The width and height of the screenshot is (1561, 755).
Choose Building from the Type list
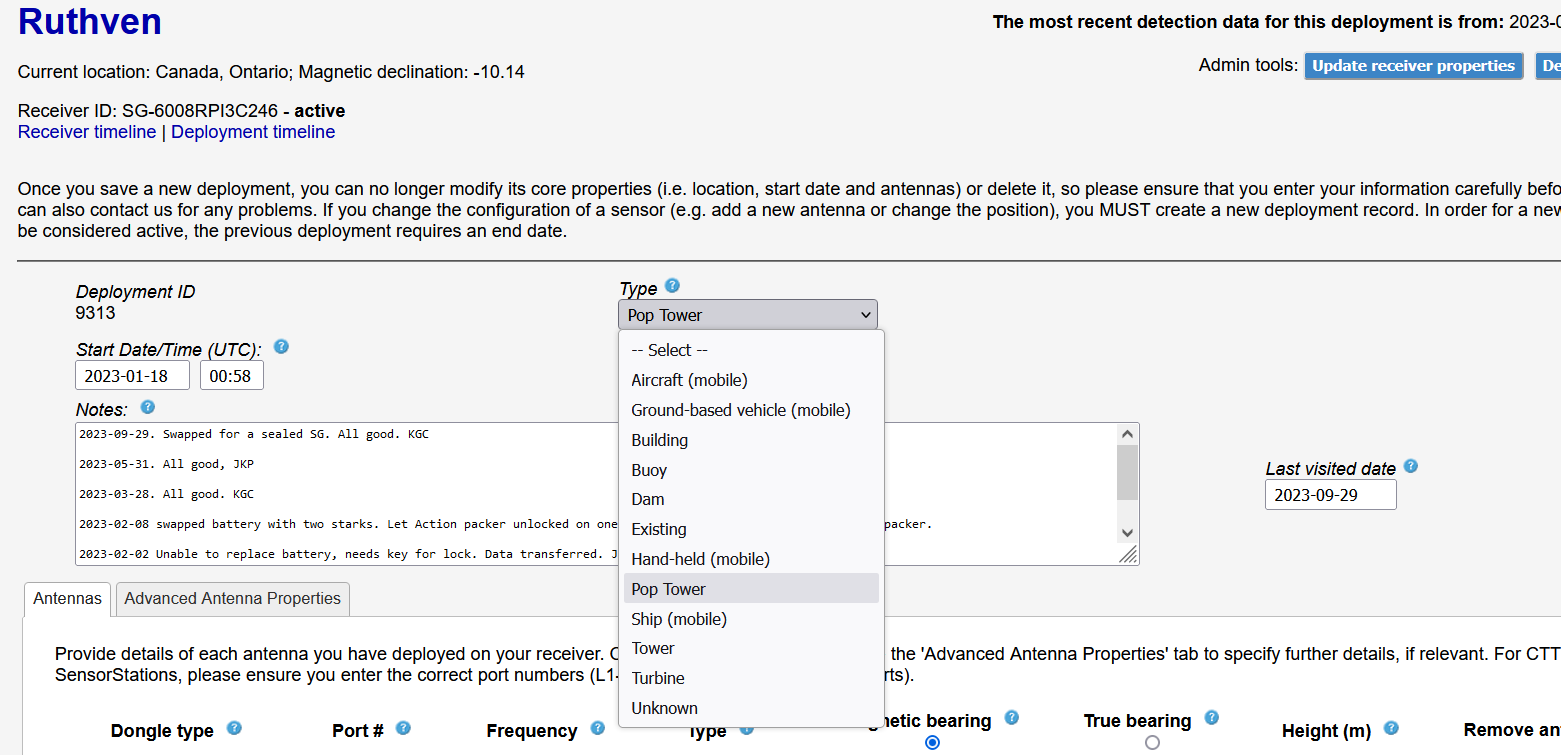coord(660,440)
